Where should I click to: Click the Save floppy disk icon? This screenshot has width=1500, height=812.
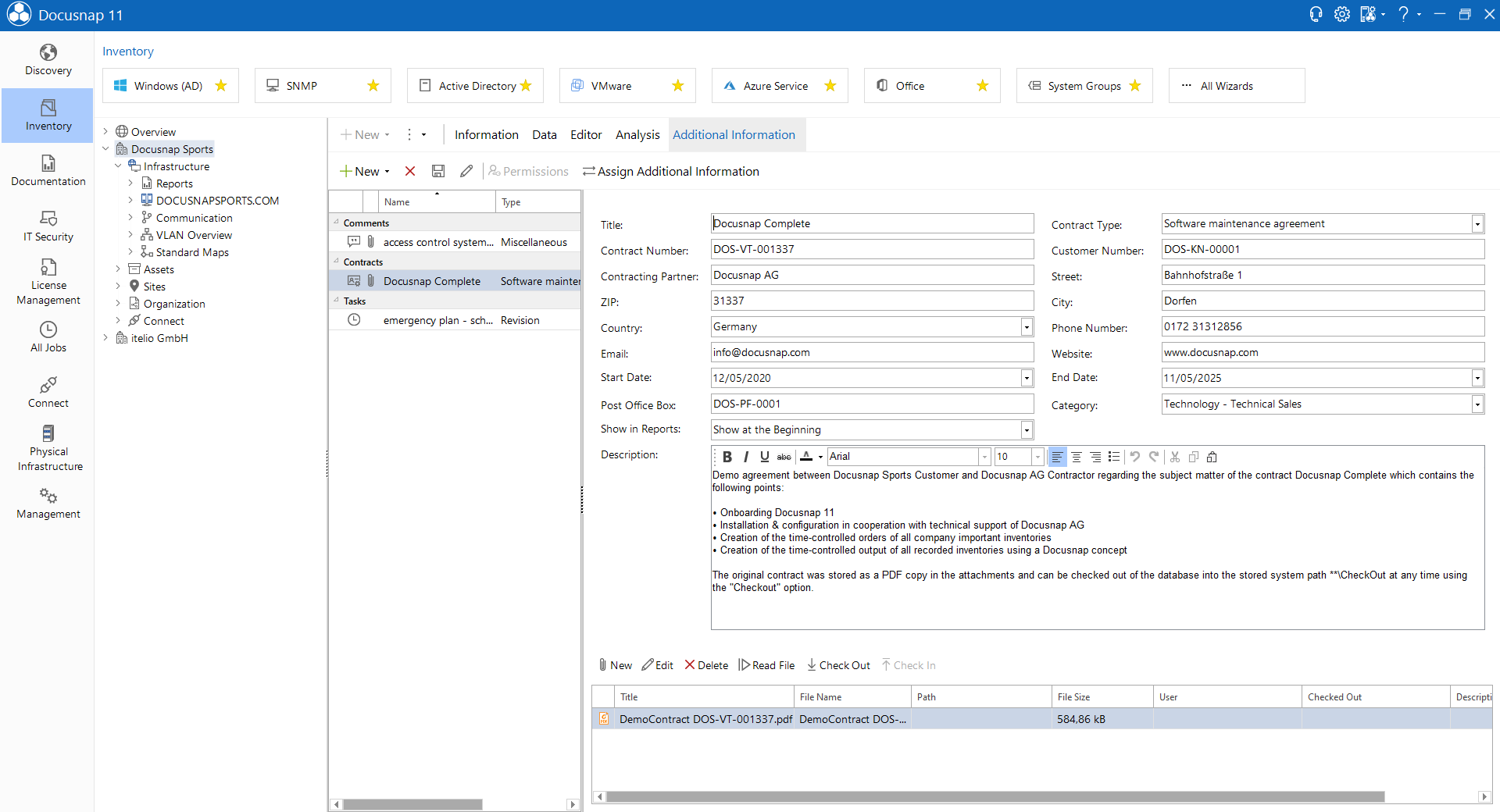[x=438, y=171]
